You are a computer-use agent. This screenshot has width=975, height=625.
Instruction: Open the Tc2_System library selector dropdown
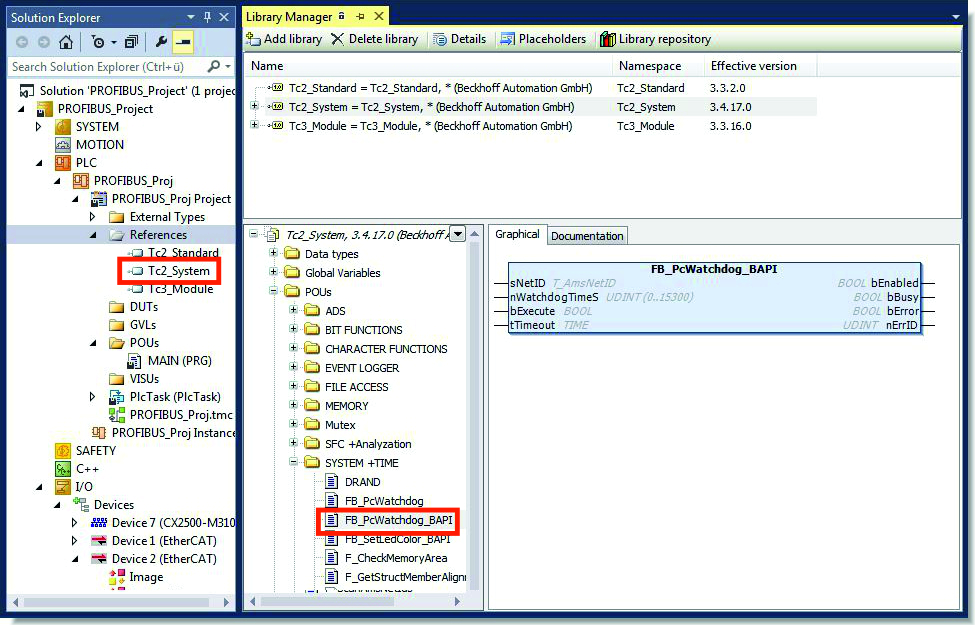pyautogui.click(x=458, y=234)
